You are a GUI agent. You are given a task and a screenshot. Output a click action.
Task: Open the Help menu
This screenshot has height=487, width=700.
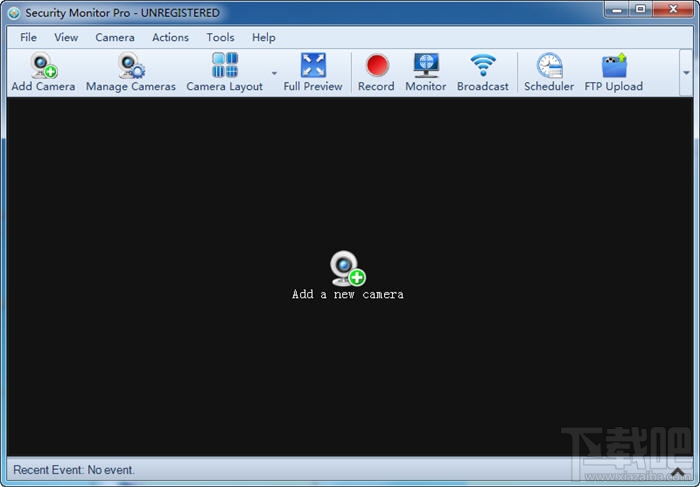263,37
